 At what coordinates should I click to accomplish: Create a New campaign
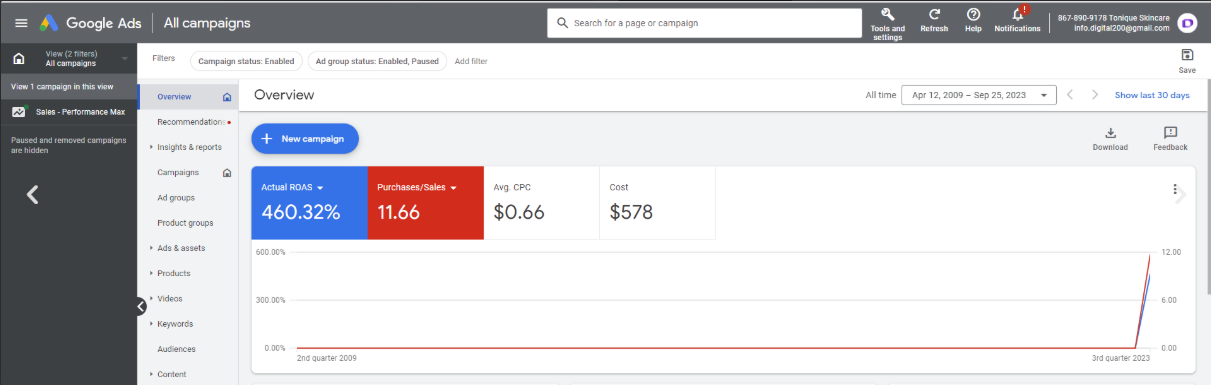click(x=305, y=139)
